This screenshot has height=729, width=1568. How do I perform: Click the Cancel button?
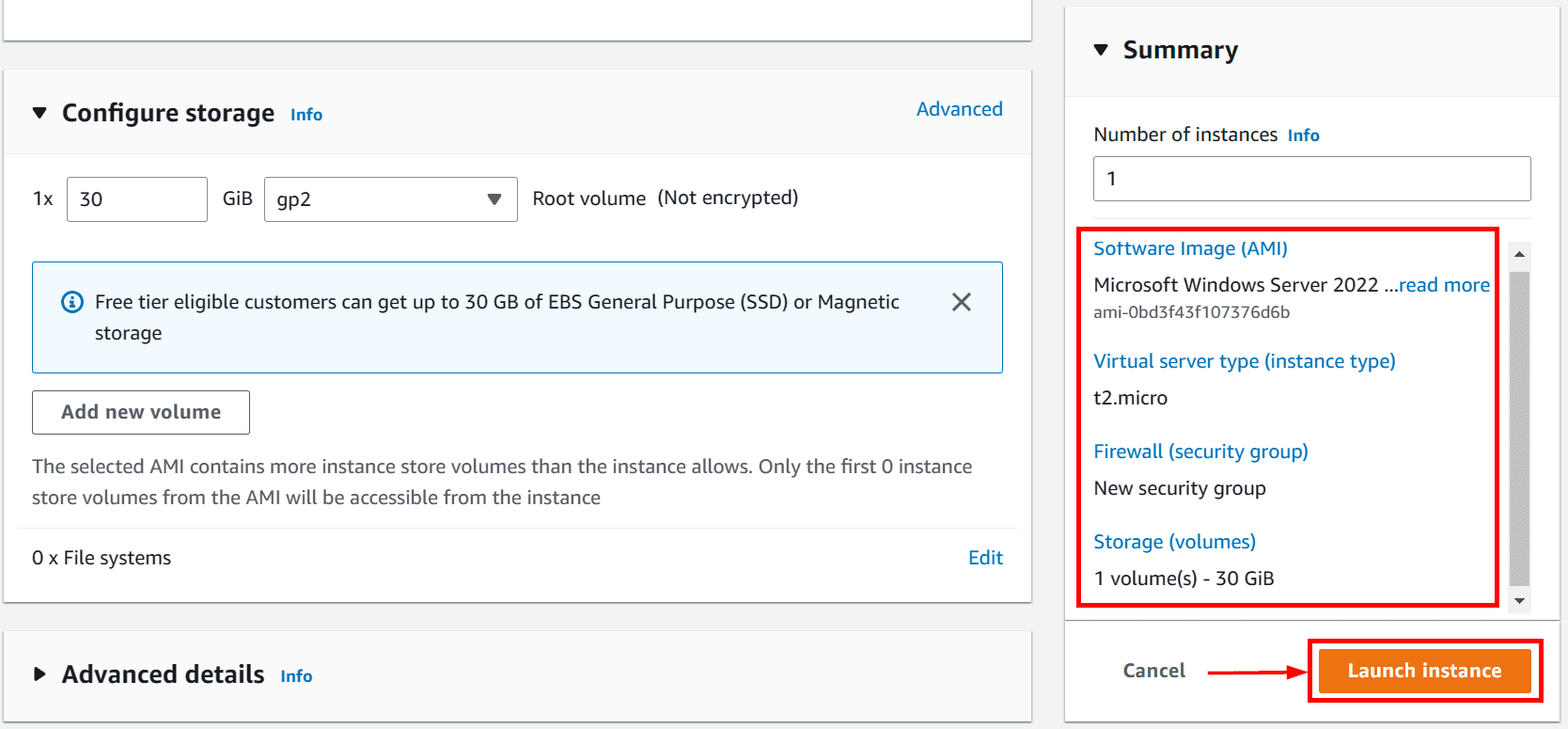pos(1153,671)
